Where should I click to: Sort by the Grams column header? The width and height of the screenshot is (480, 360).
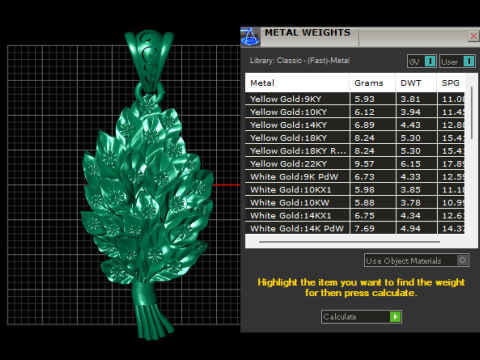(x=372, y=83)
